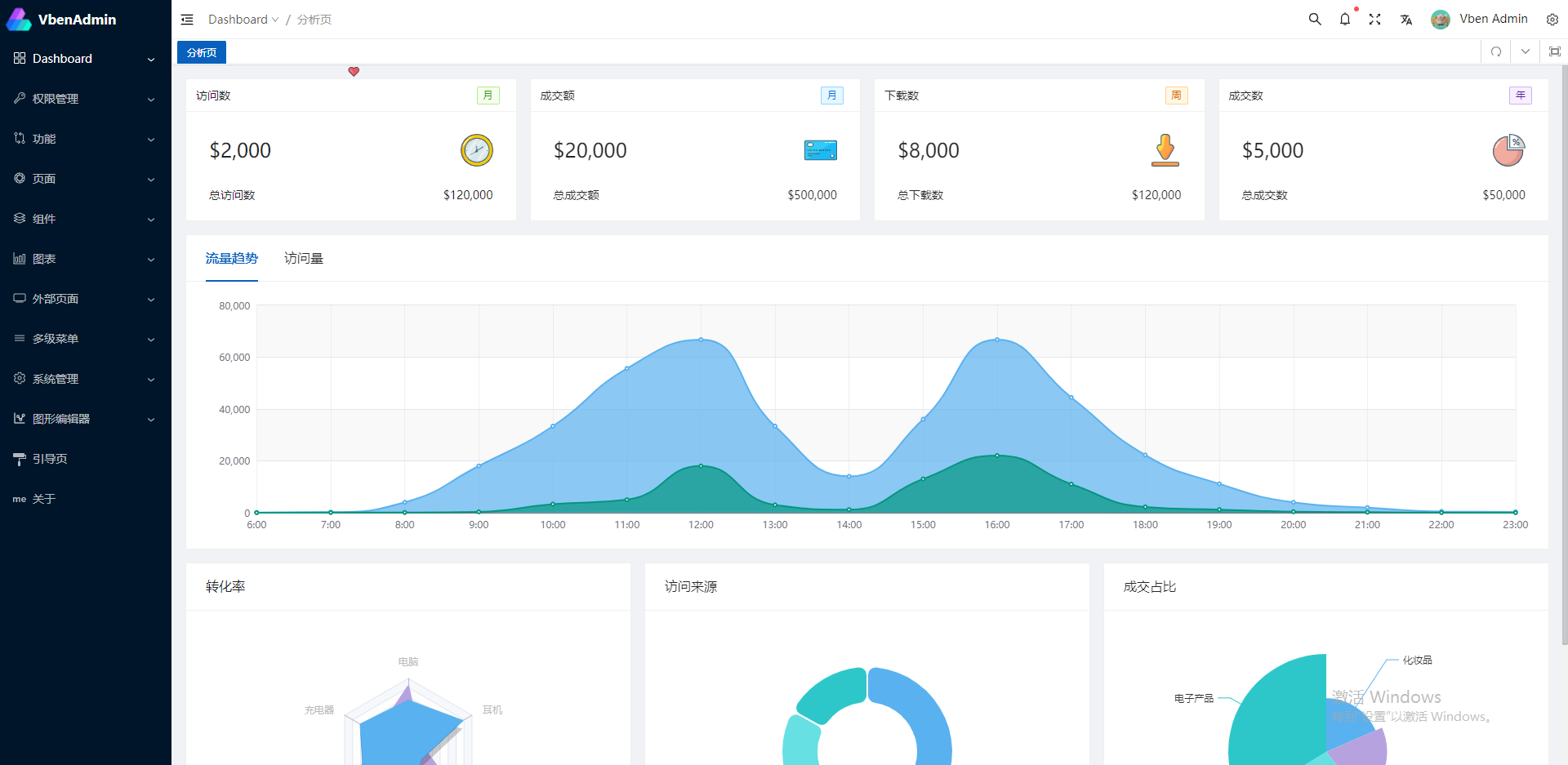Click the 16:00 peak data point on chart
The image size is (1568, 765).
click(x=997, y=340)
